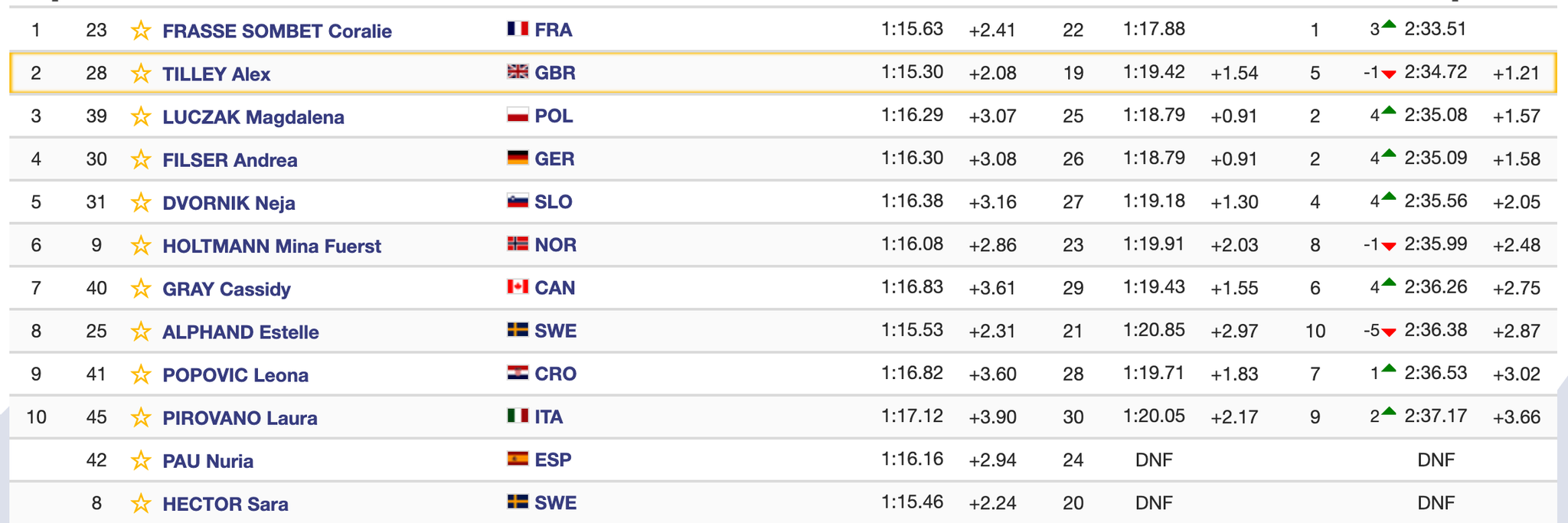
Task: Select the GBR country code
Action: [555, 73]
